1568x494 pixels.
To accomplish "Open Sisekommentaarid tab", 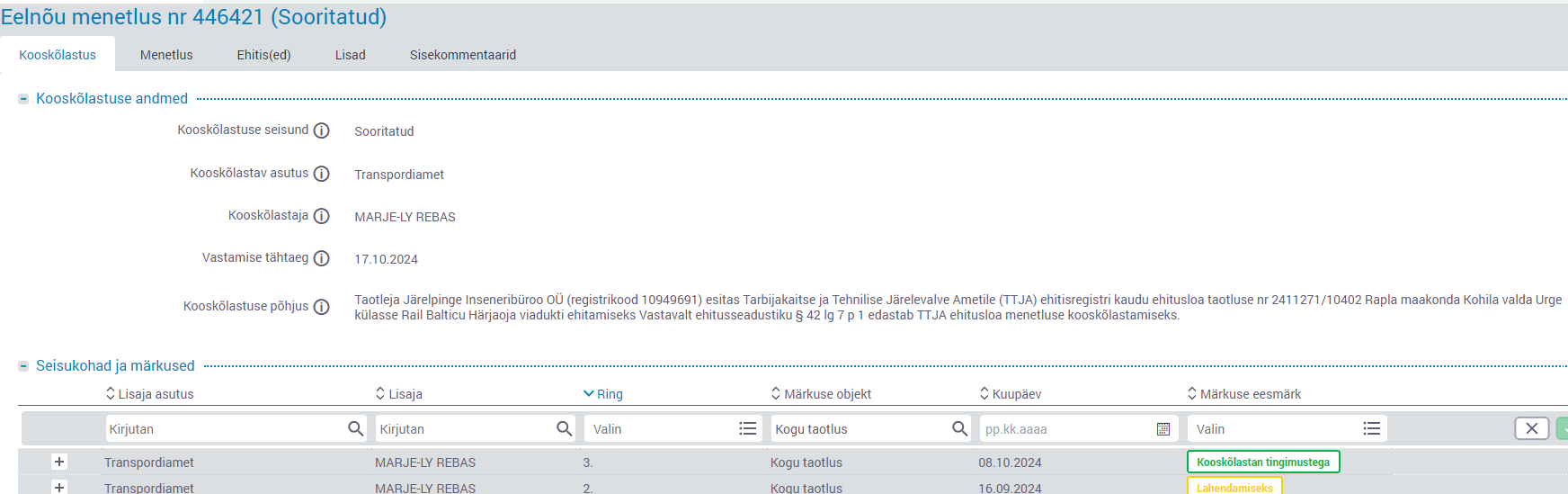I will point(463,55).
